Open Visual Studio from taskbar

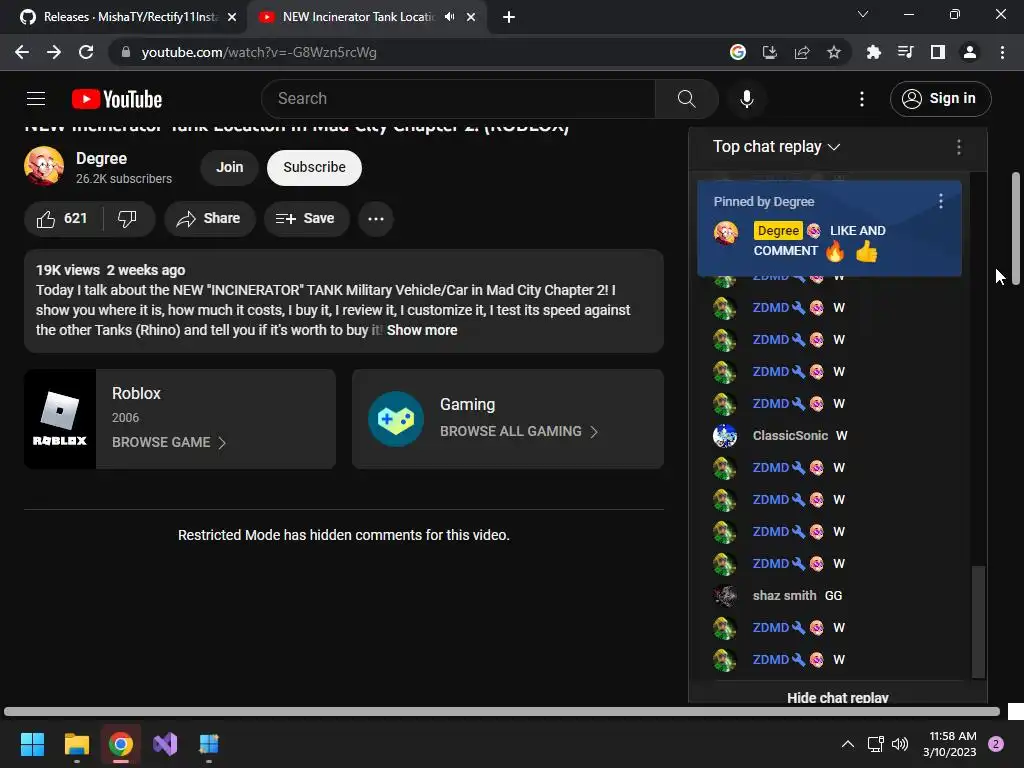(165, 744)
